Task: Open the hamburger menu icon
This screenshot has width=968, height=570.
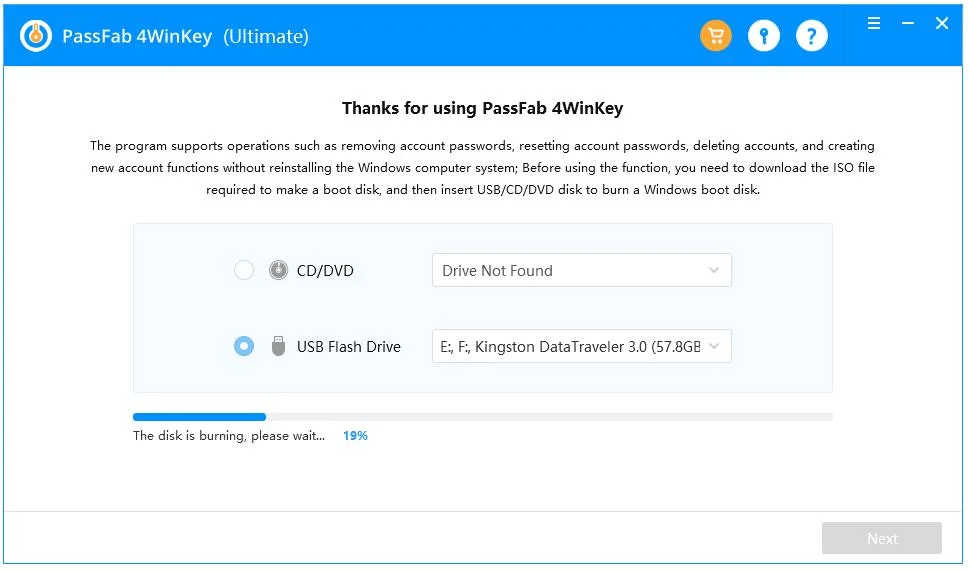Action: pos(874,23)
